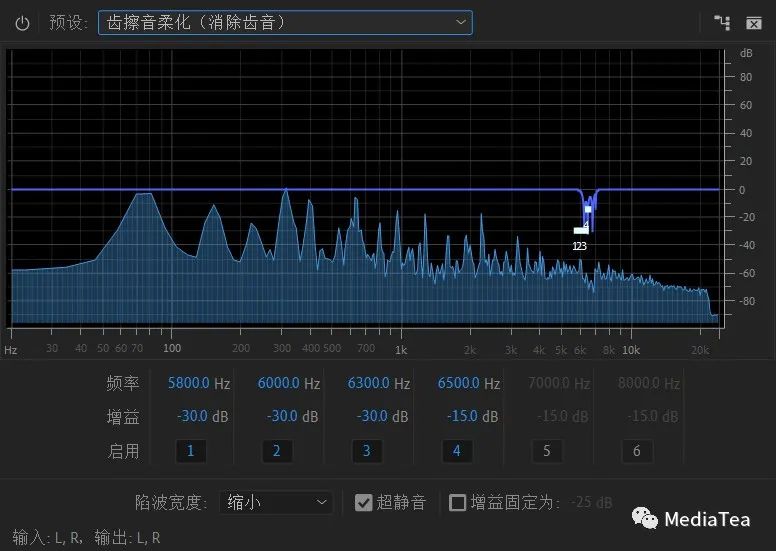Open the 陷波宽度 notch width dropdown
The width and height of the screenshot is (776, 551).
(x=276, y=502)
